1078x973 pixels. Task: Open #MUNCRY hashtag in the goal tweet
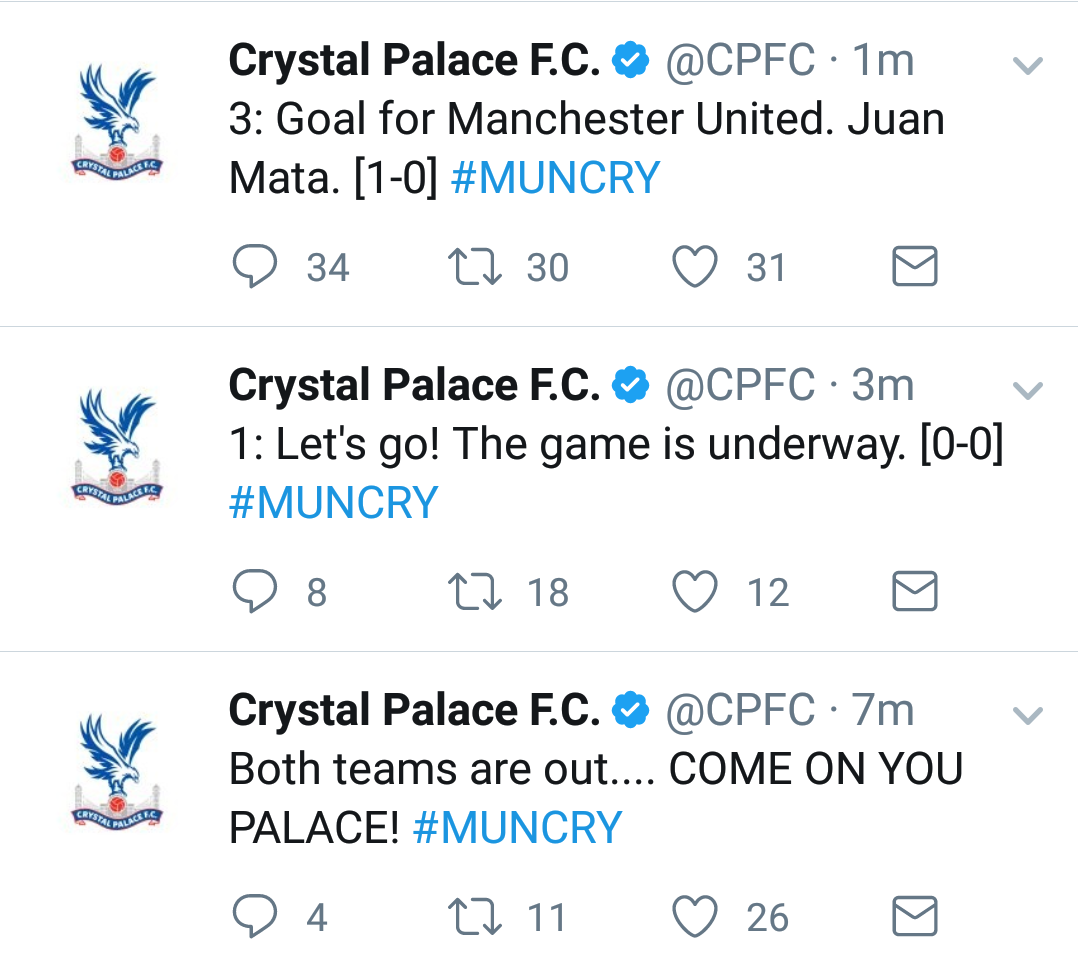(555, 178)
